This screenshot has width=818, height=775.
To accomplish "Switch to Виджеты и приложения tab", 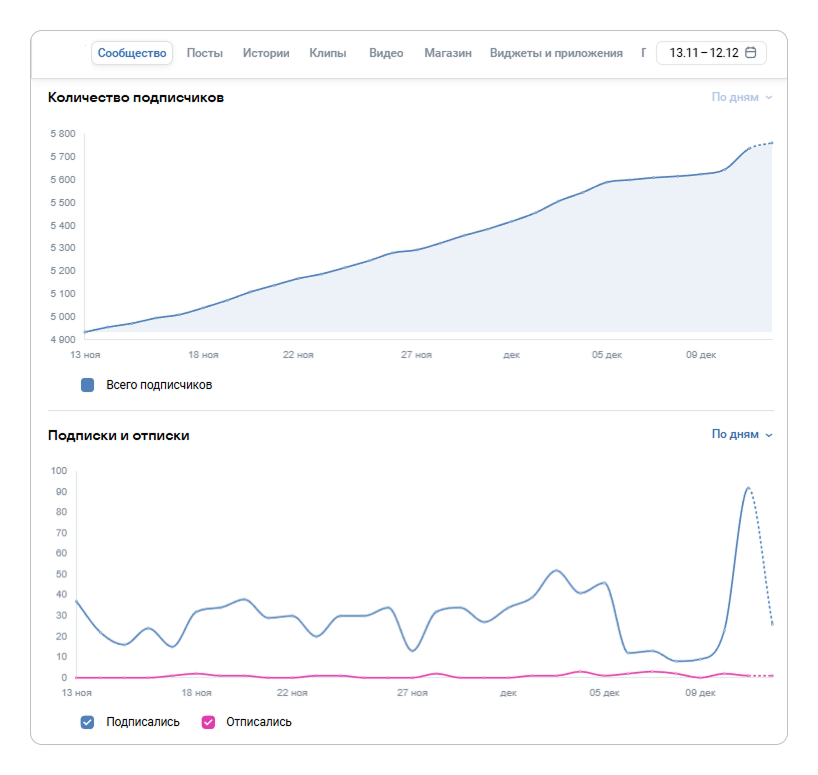I will [x=556, y=53].
